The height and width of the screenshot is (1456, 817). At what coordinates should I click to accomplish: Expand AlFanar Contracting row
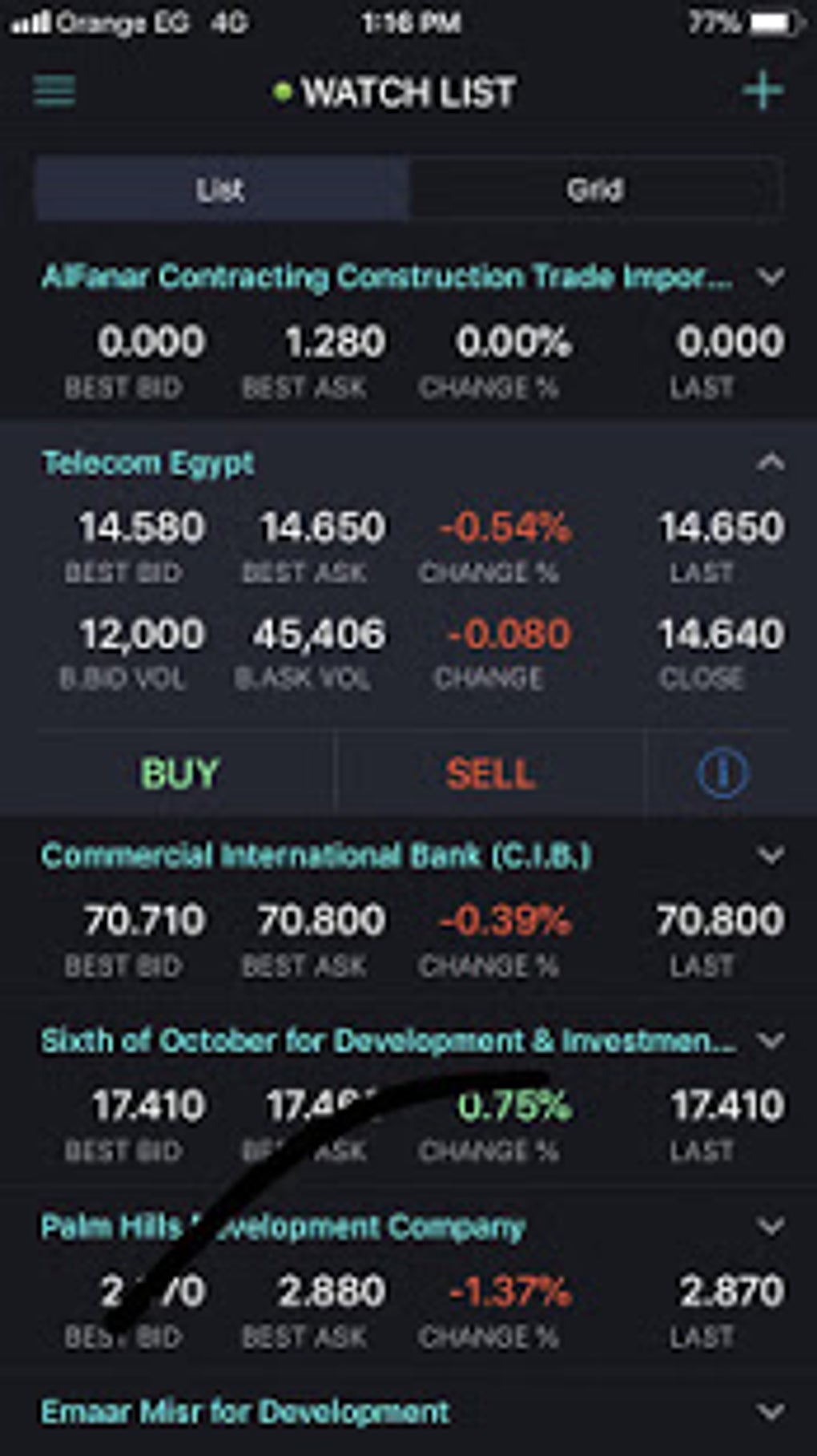coord(771,277)
